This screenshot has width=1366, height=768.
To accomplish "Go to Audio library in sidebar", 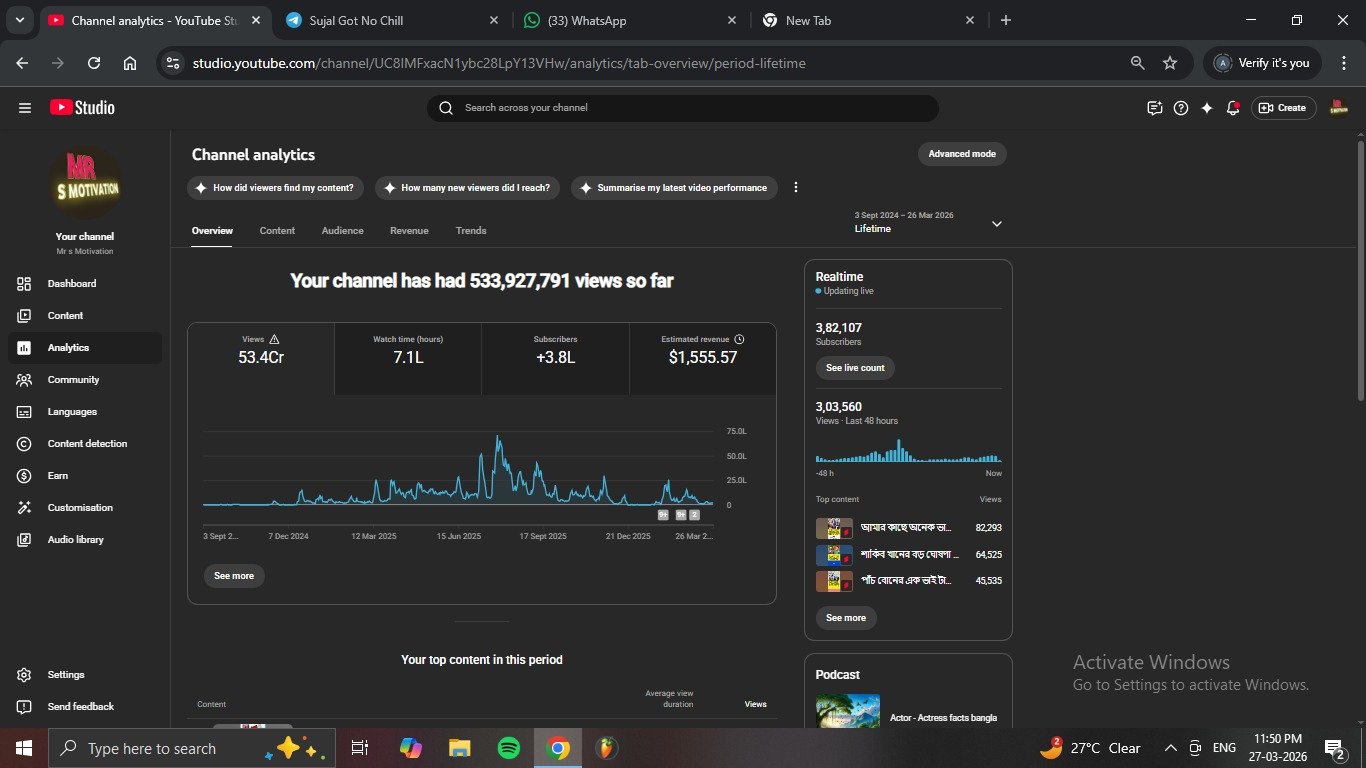I will [x=75, y=540].
